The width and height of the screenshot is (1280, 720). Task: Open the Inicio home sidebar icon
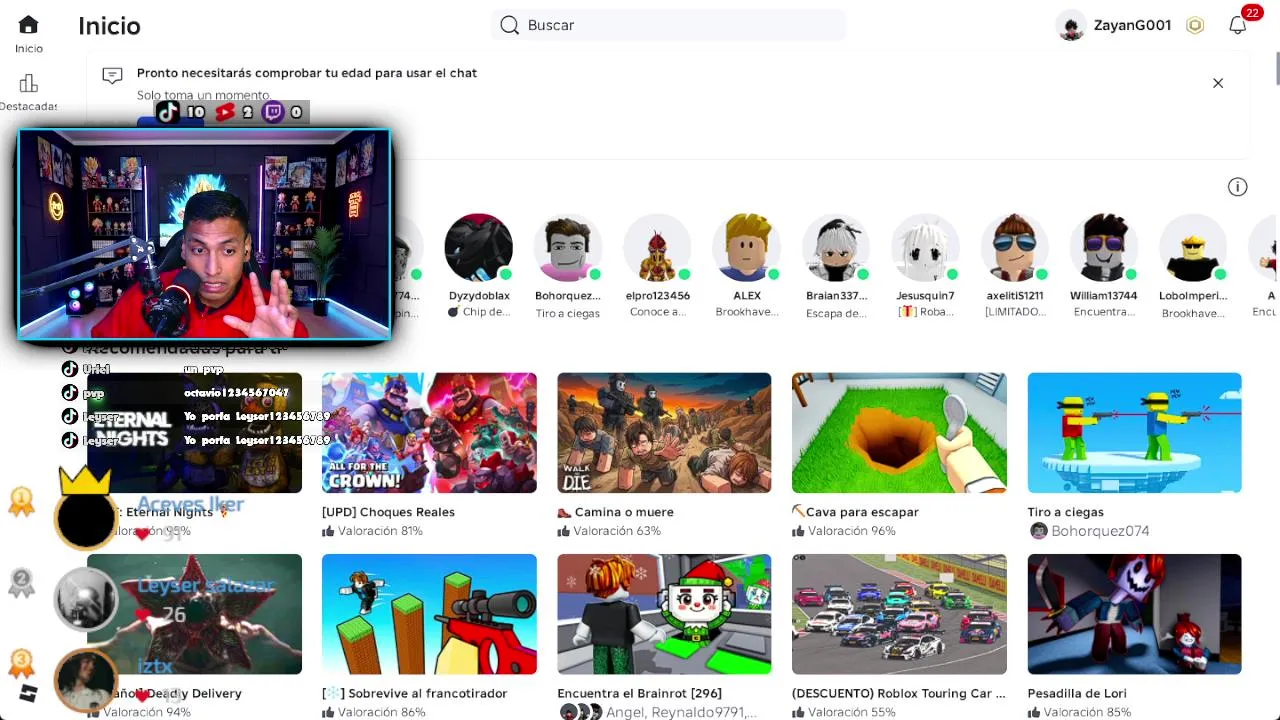28,25
